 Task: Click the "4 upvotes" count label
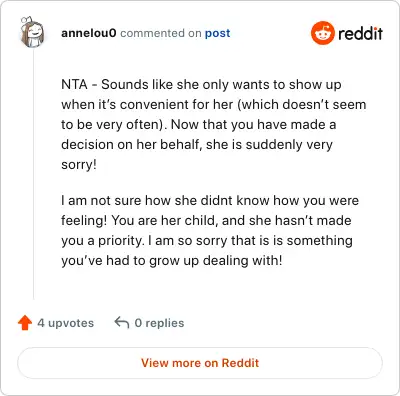coord(66,323)
